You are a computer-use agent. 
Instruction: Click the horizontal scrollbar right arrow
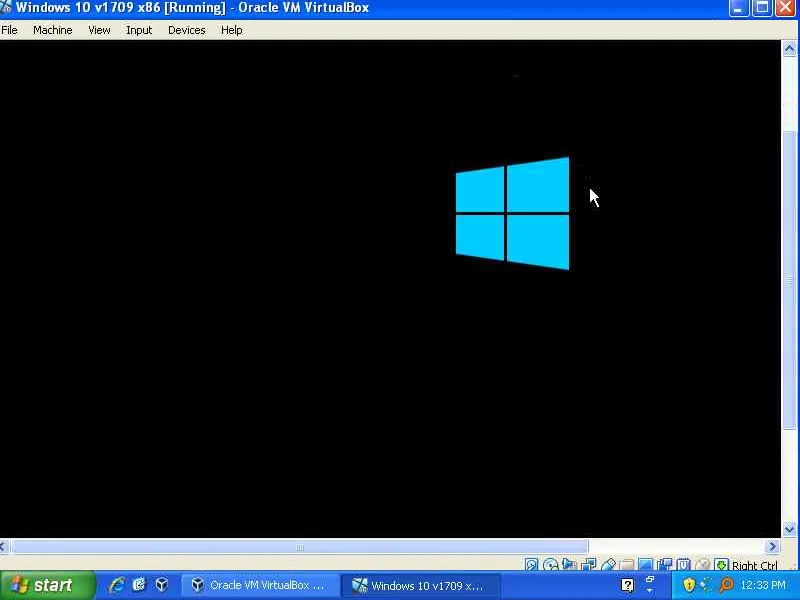tap(772, 546)
